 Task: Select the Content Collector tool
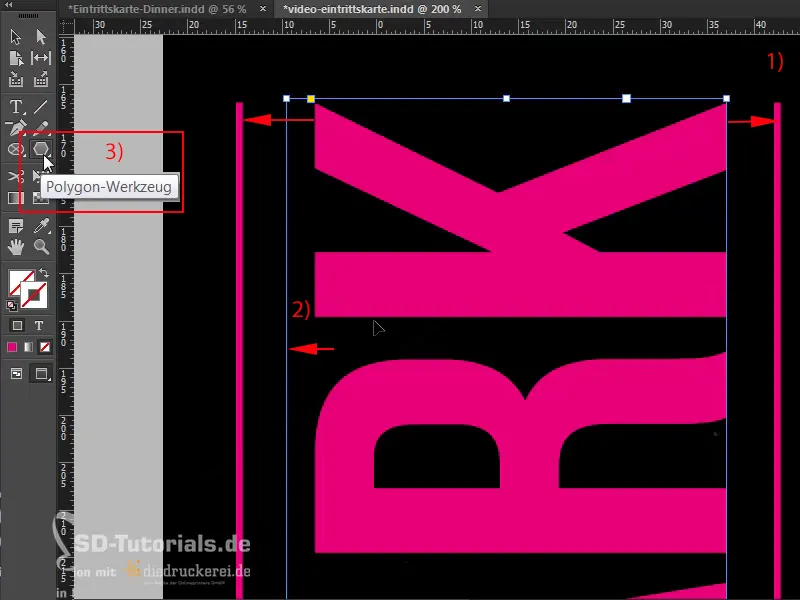point(16,80)
